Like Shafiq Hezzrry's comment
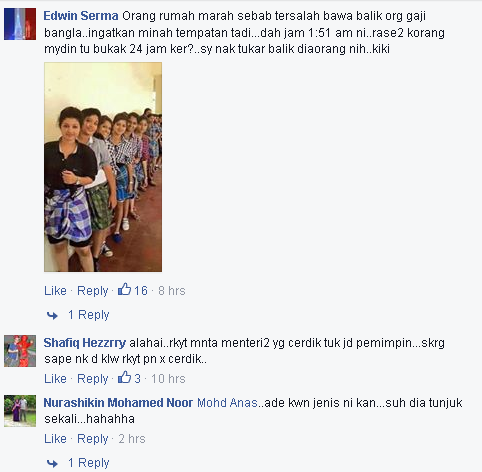The image size is (482, 472). [55, 379]
